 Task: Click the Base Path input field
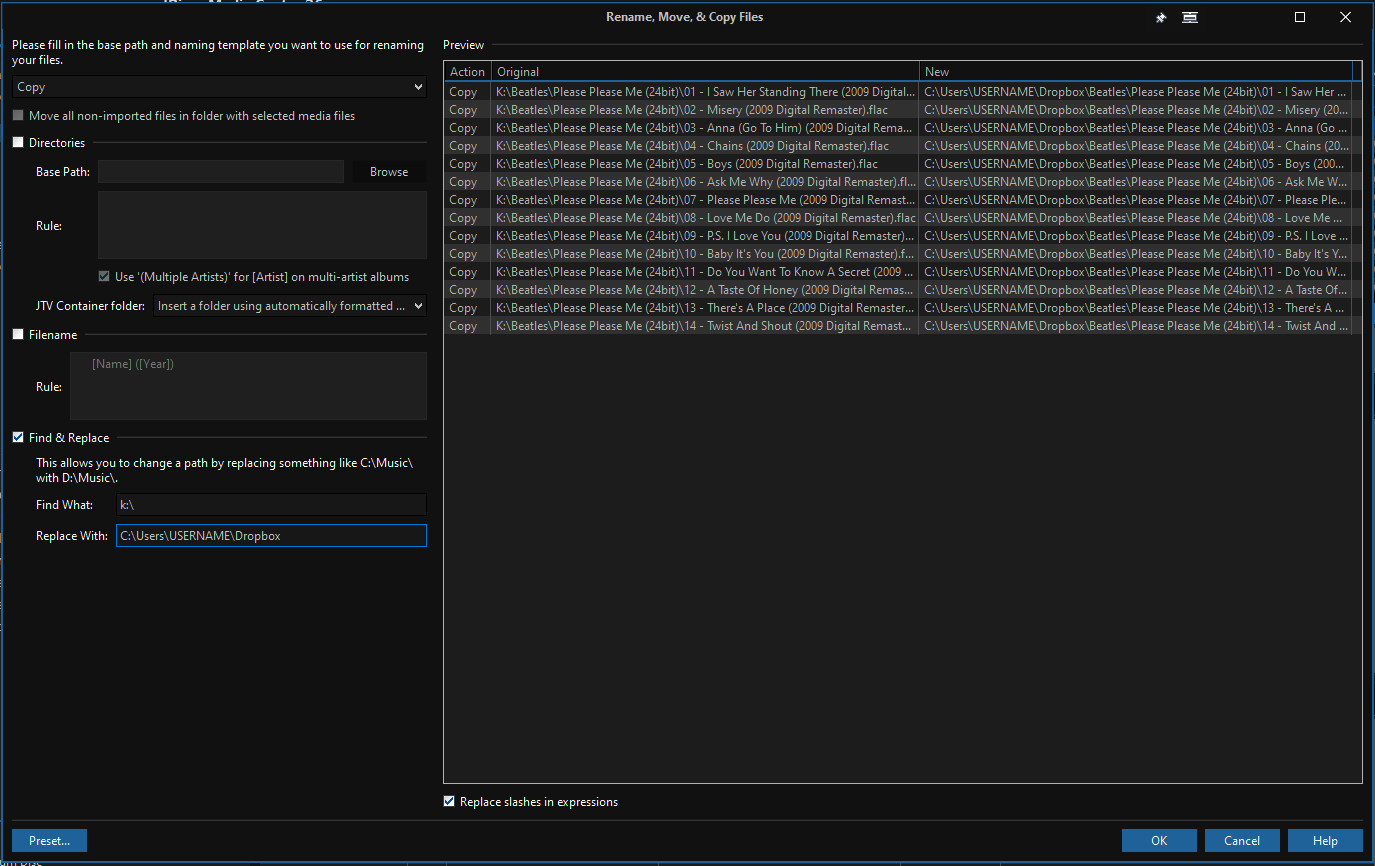pos(221,172)
